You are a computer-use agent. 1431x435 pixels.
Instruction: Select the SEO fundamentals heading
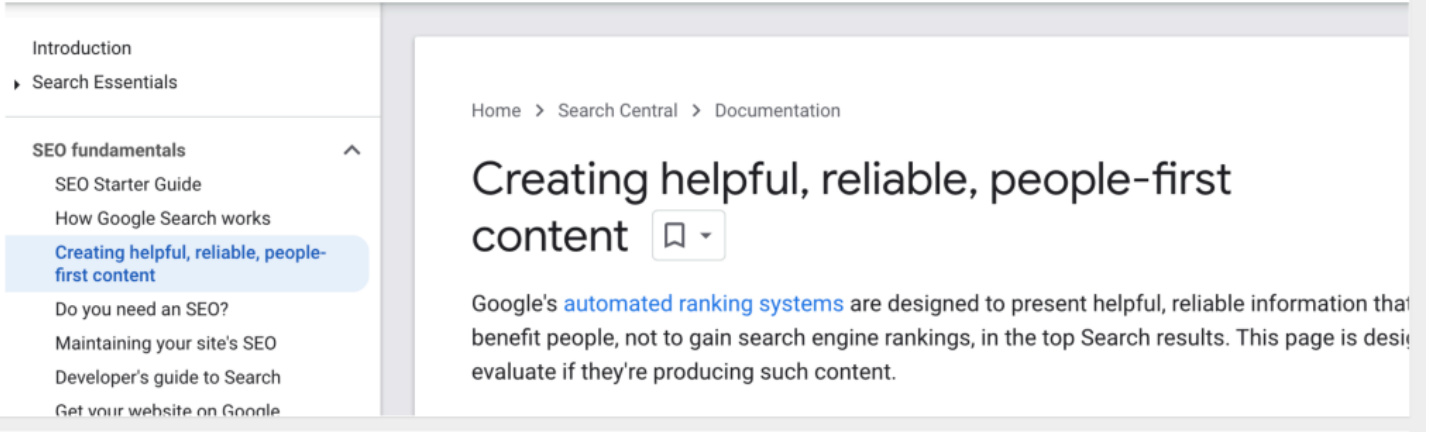(108, 150)
